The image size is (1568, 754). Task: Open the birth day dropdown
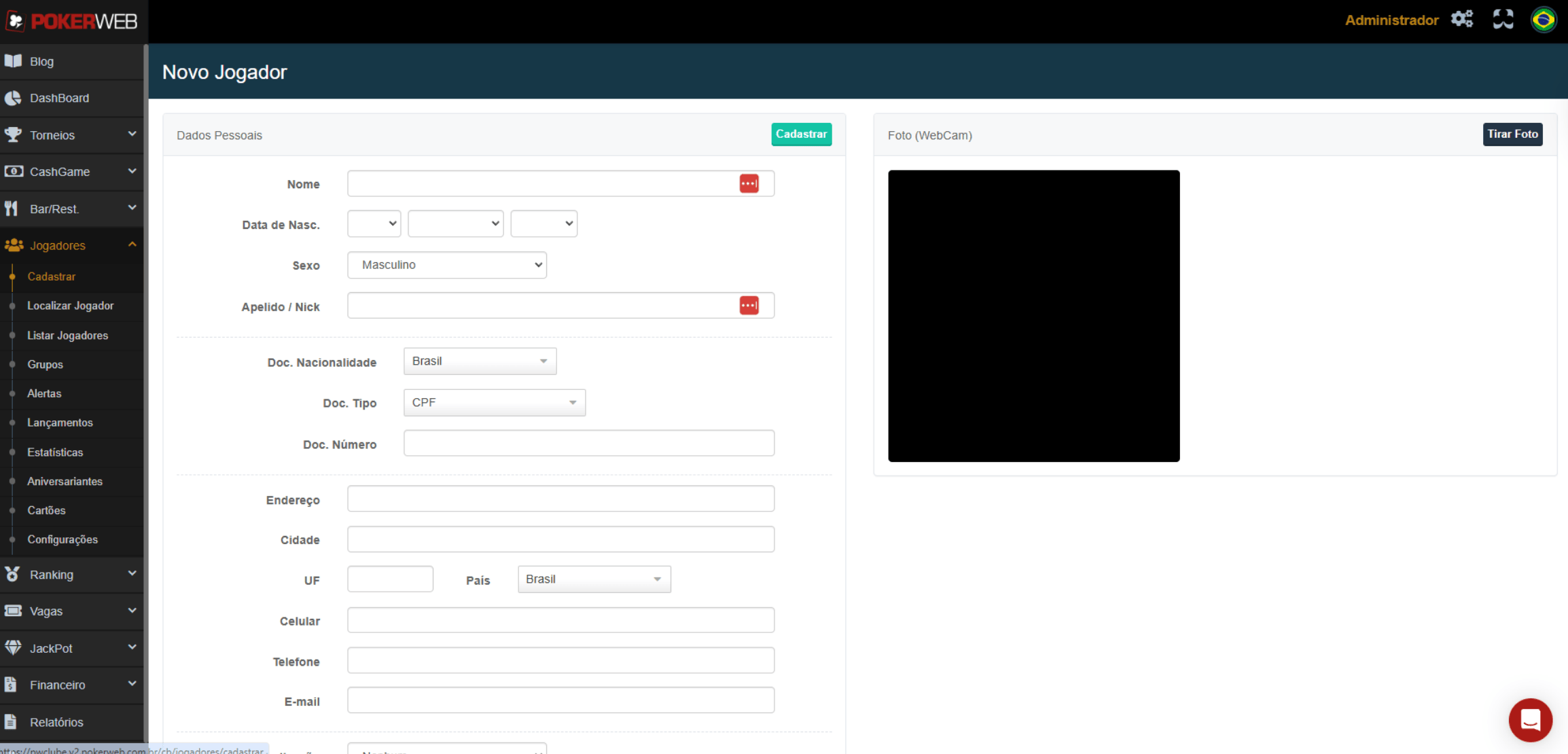click(x=374, y=223)
